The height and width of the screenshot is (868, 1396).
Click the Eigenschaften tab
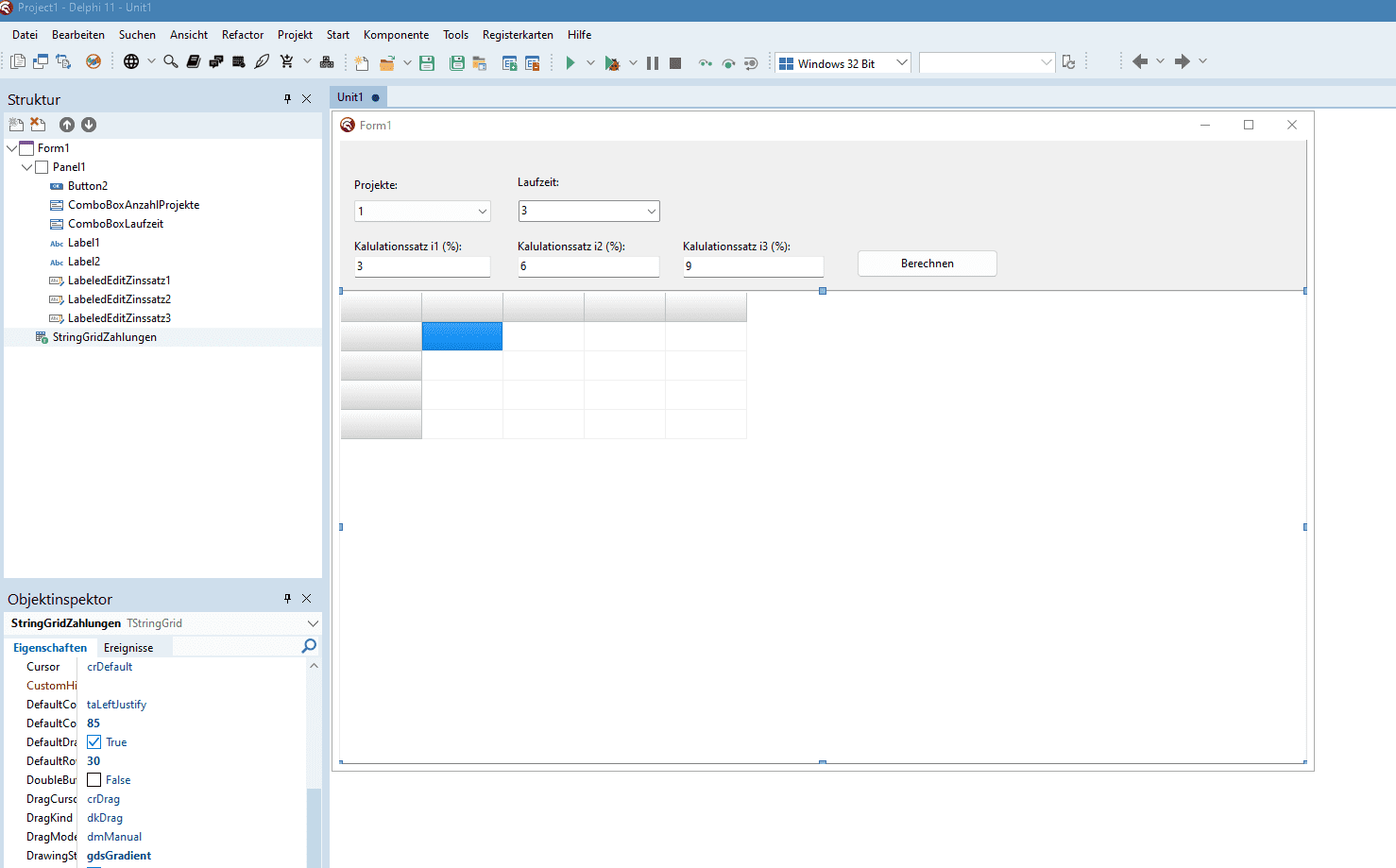click(x=50, y=648)
